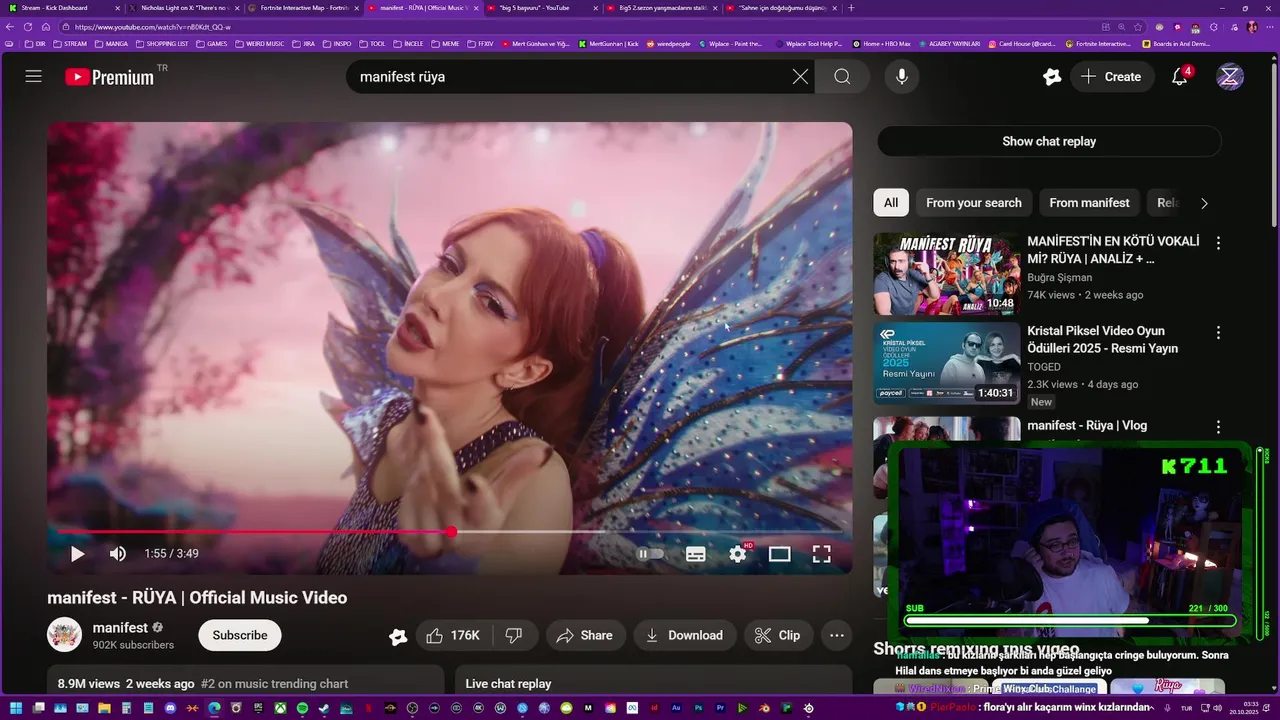Share the video

[585, 636]
